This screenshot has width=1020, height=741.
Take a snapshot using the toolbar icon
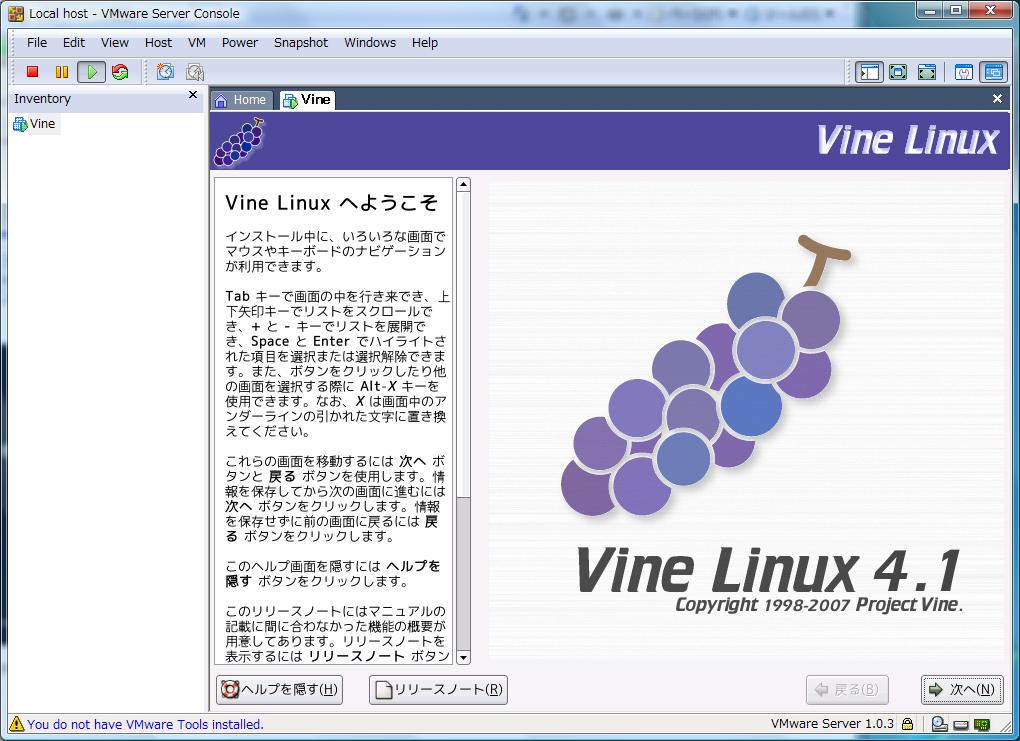tap(165, 72)
